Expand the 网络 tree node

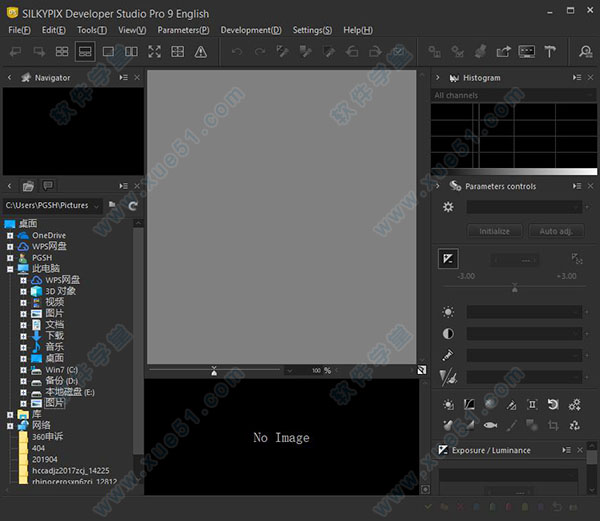click(10, 426)
